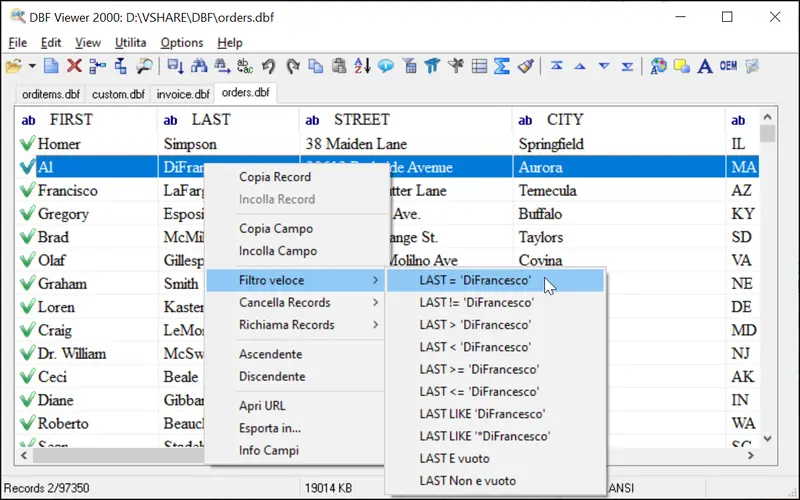Open the Options menu
Viewport: 800px width, 500px height.
coord(182,43)
